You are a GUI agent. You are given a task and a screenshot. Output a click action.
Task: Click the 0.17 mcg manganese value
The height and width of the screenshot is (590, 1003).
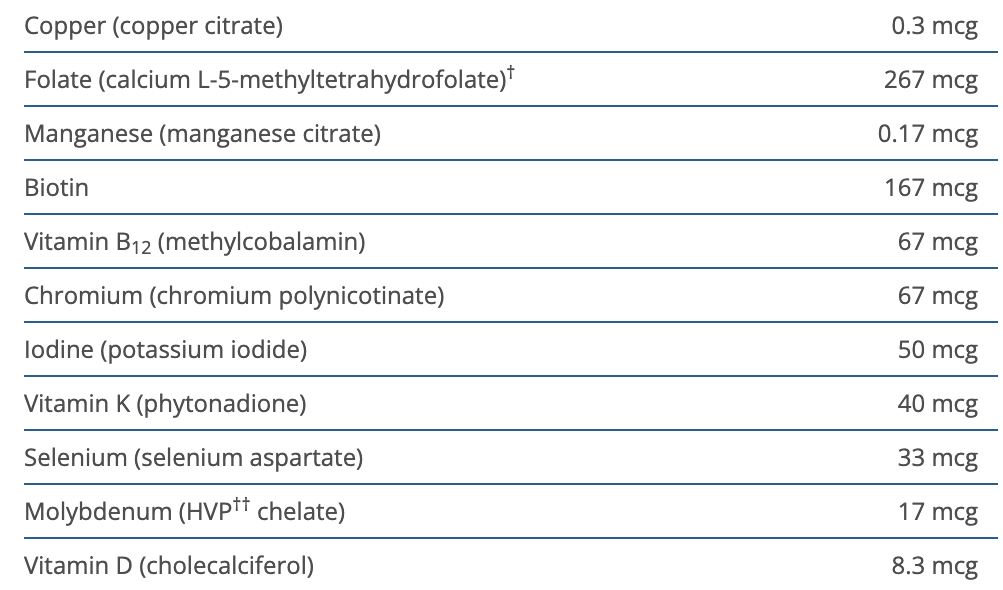coord(928,134)
